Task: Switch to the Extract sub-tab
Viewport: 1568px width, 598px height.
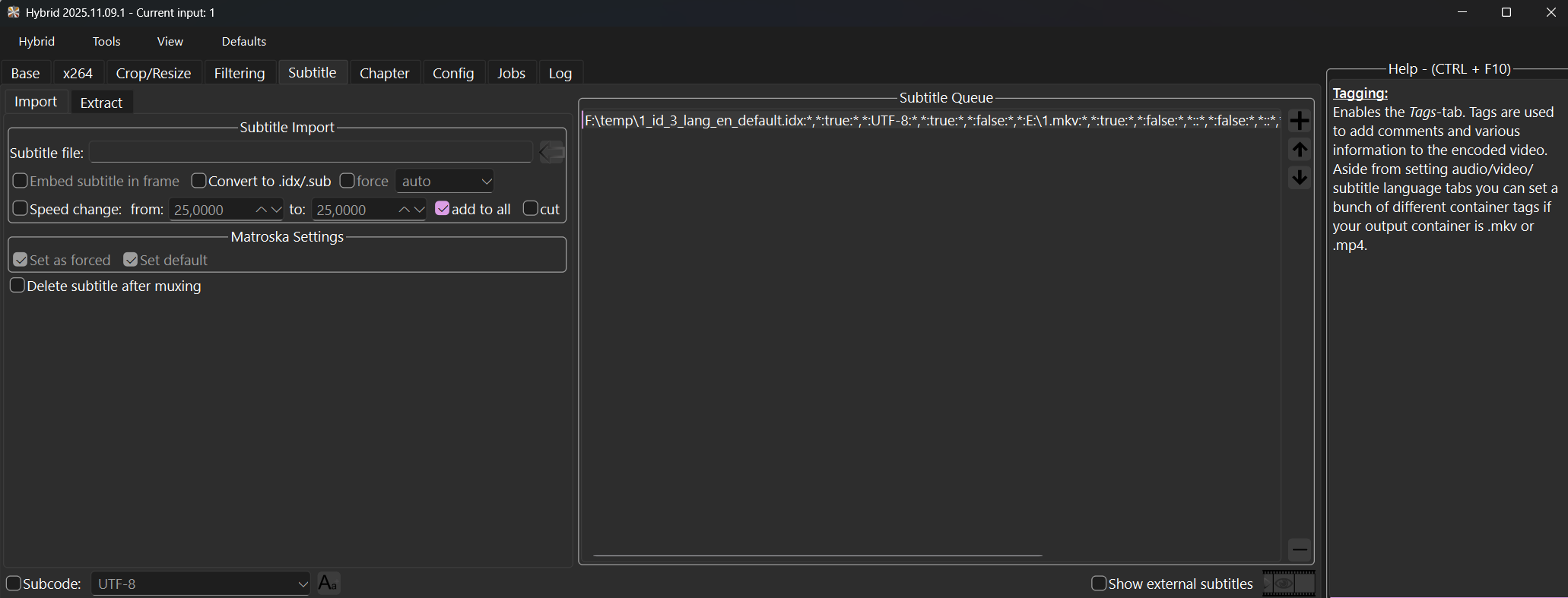Action: (101, 103)
